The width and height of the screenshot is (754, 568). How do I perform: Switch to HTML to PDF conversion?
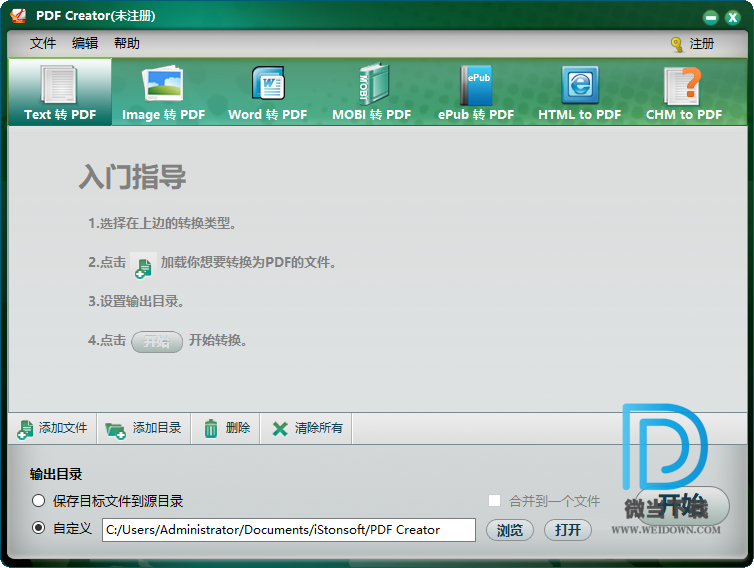coord(579,92)
